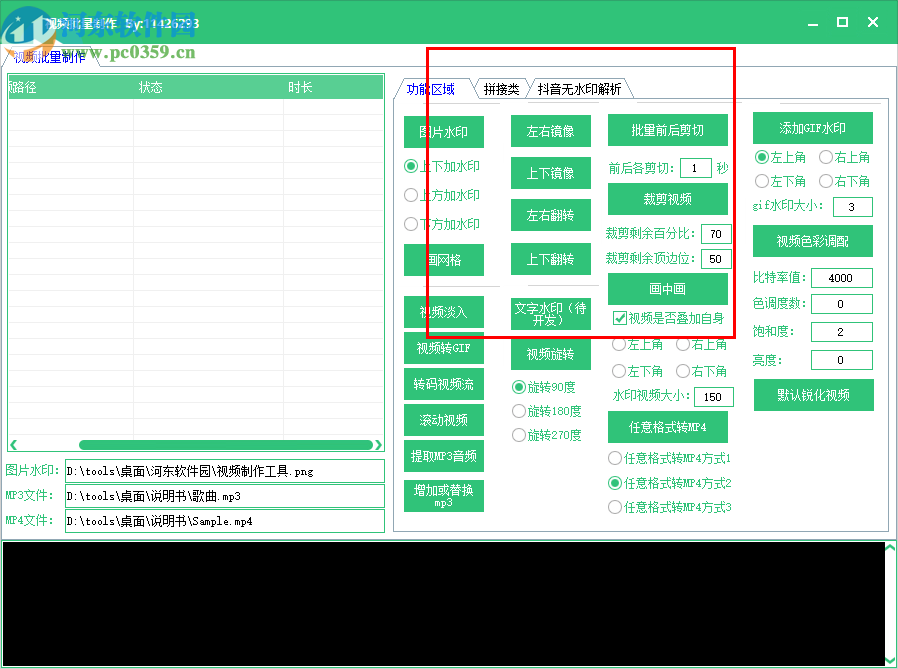This screenshot has height=669, width=898.
Task: Click the list's right scroll arrow
Action: pos(378,444)
